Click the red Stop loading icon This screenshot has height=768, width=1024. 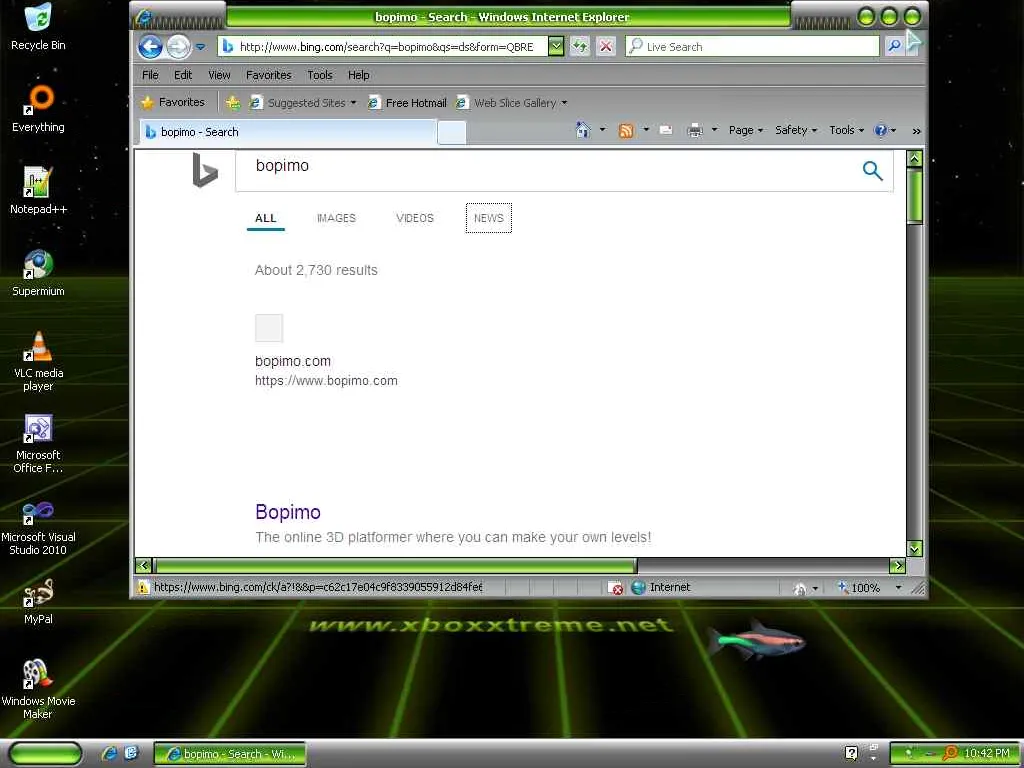606,46
